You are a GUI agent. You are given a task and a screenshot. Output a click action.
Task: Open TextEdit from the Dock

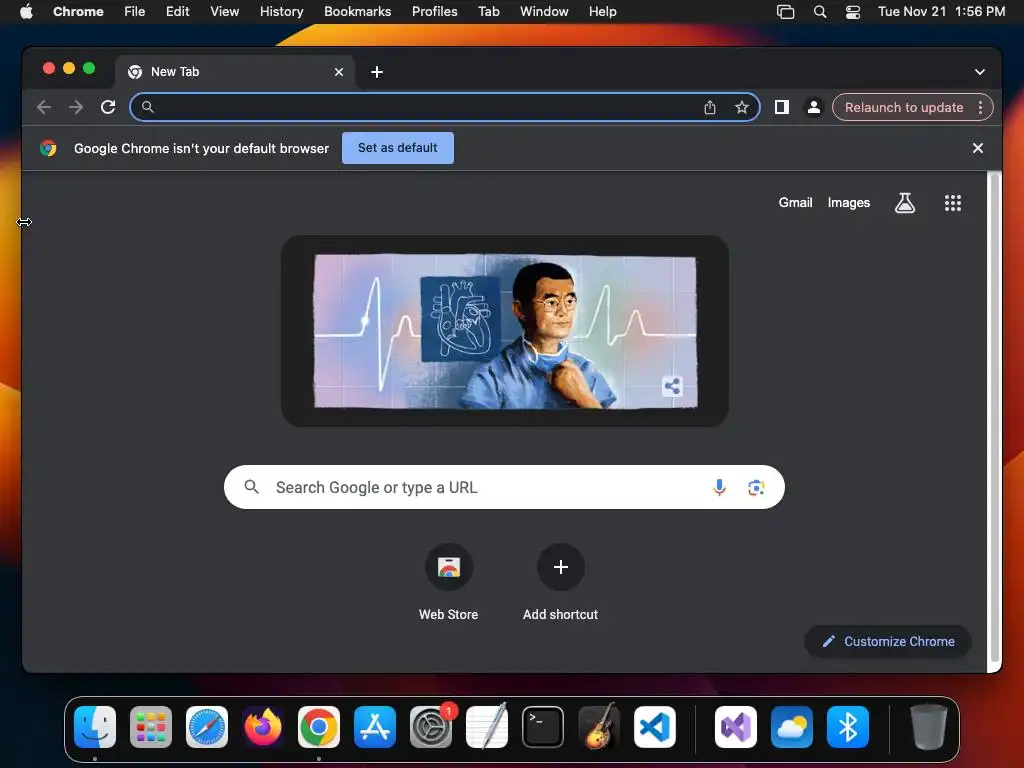pos(487,727)
